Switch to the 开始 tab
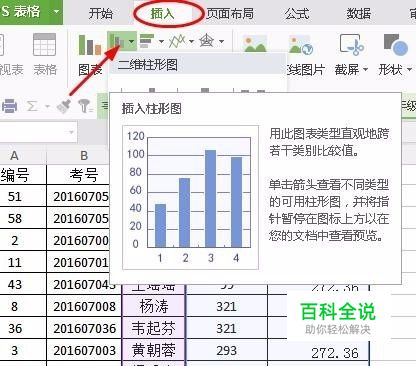The image size is (416, 366). click(x=101, y=13)
